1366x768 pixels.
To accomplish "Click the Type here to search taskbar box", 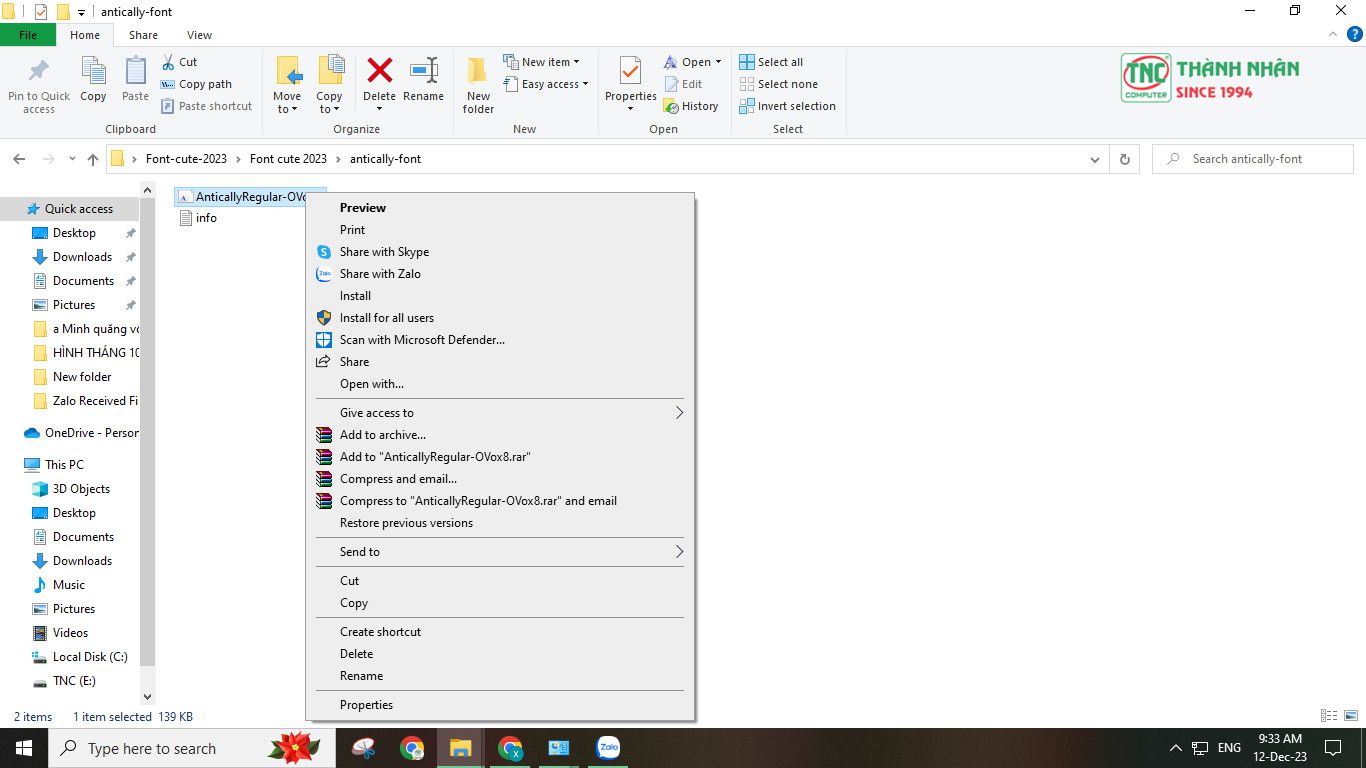I will (x=190, y=748).
